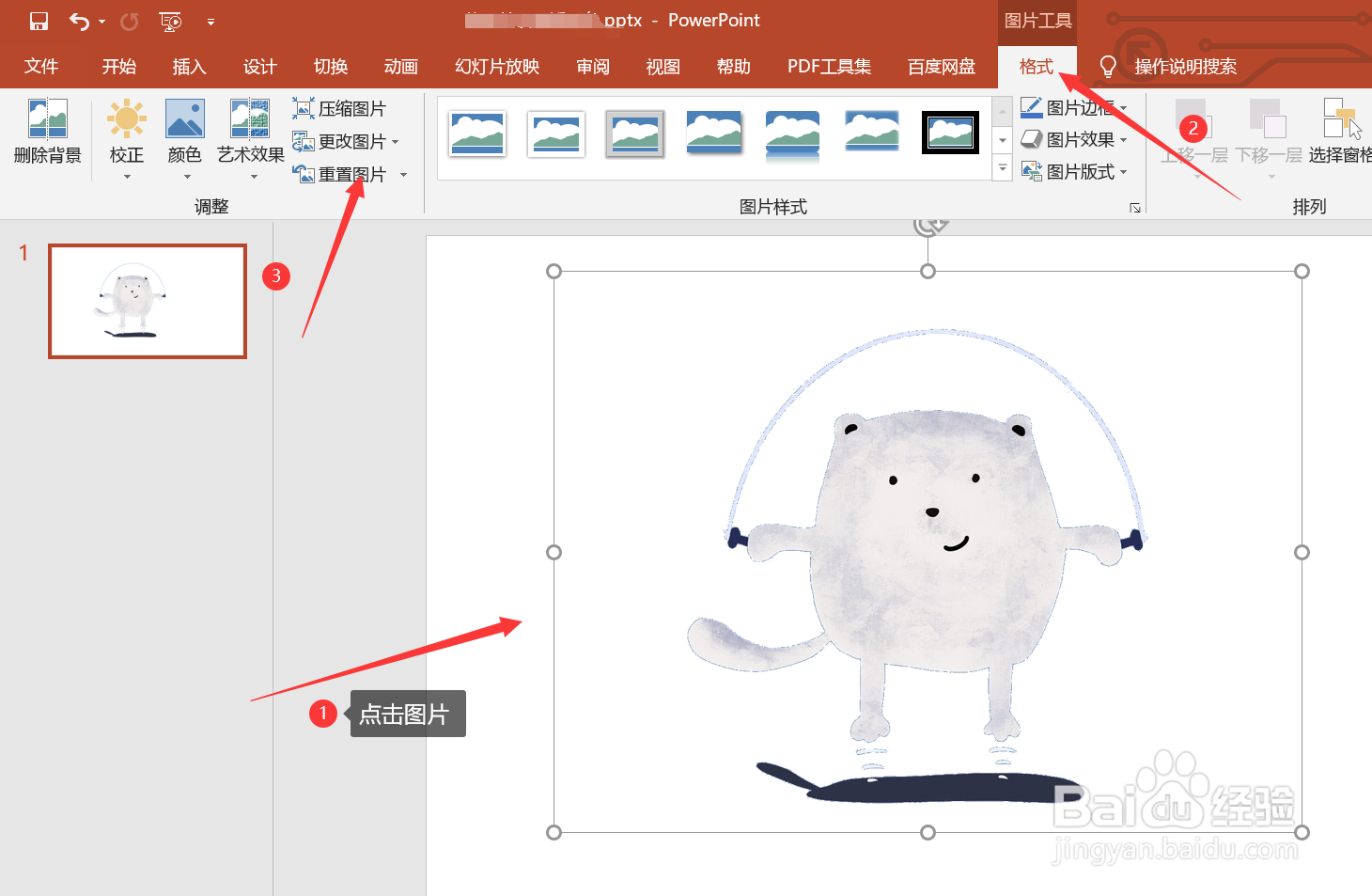The height and width of the screenshot is (896, 1372).
Task: Expand the picture styles gallery more button
Action: coord(1003,169)
